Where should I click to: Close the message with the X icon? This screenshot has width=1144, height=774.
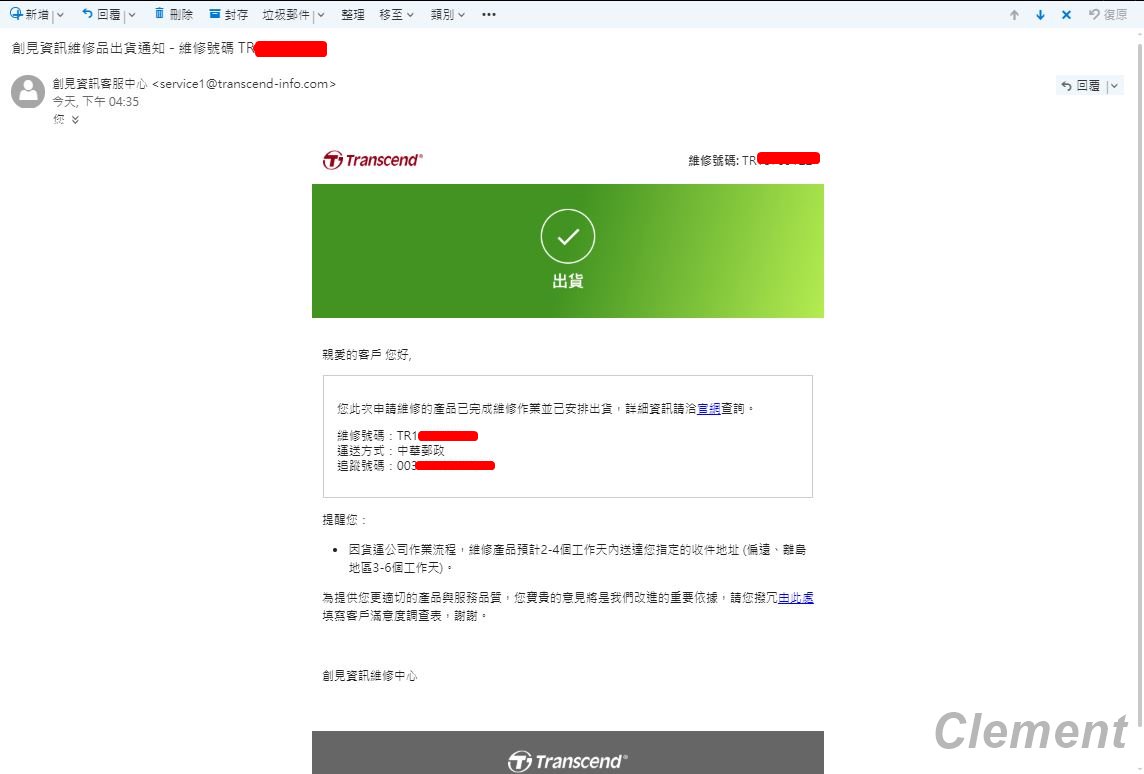click(1067, 15)
